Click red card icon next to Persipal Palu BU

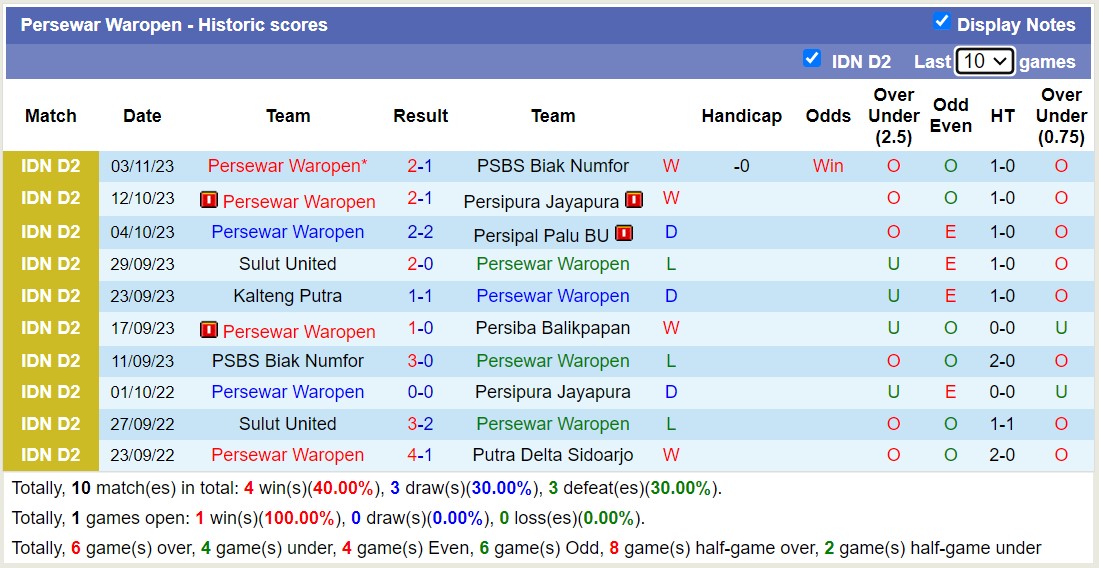pyautogui.click(x=624, y=233)
